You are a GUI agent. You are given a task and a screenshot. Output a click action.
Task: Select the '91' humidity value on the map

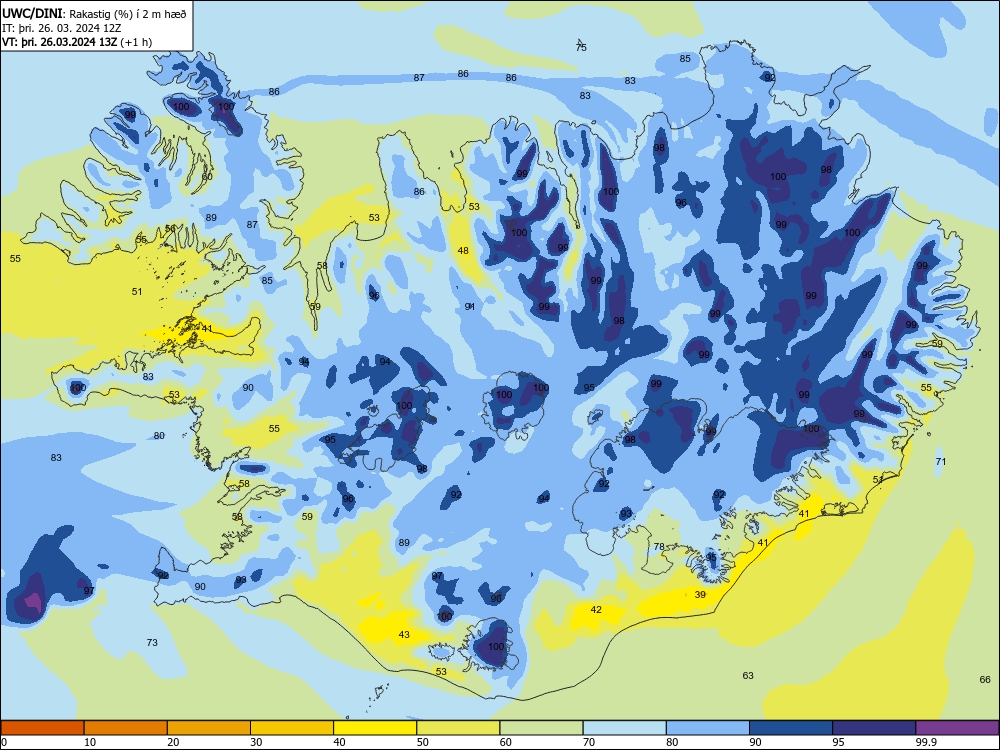point(470,307)
